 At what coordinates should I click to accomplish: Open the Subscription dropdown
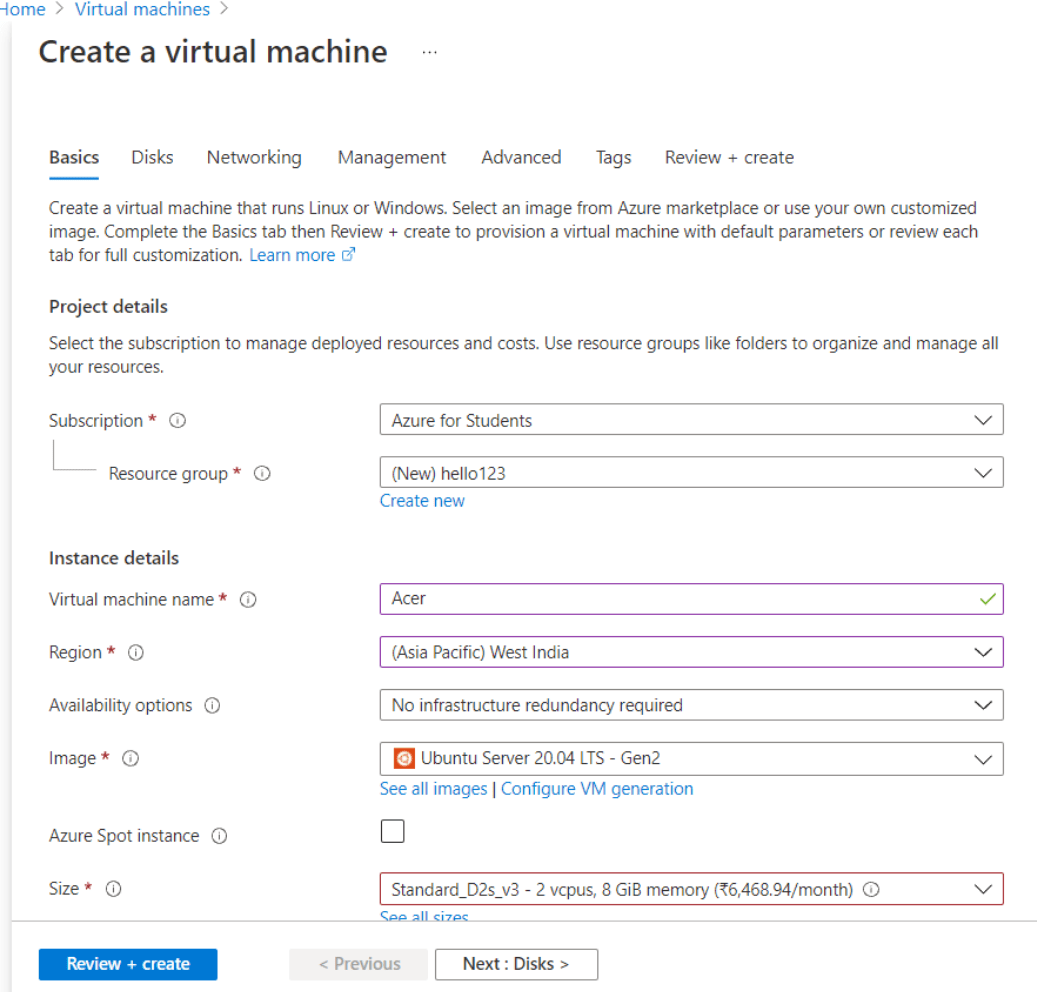(x=691, y=421)
